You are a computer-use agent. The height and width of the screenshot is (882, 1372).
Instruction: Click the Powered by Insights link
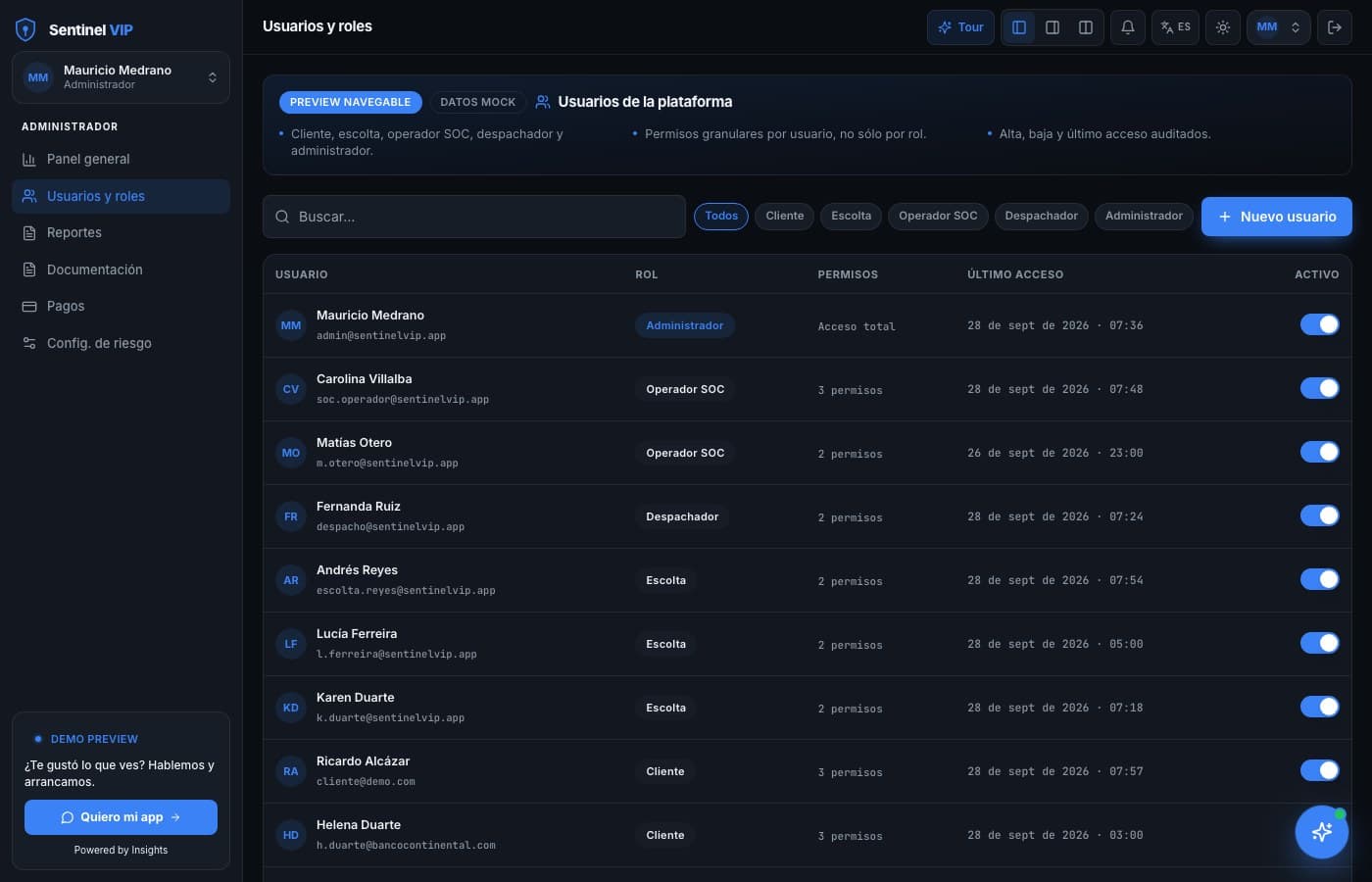pos(121,851)
